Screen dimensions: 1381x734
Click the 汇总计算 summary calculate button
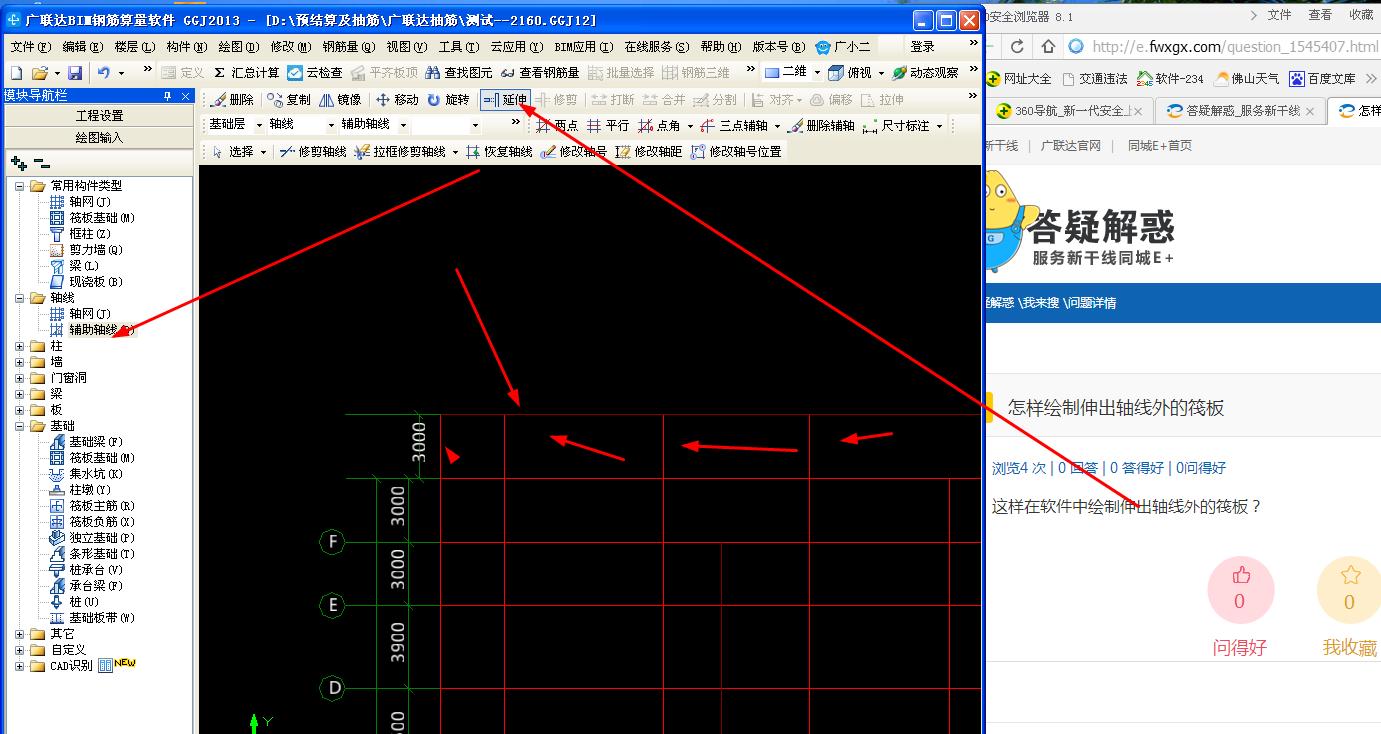[246, 73]
